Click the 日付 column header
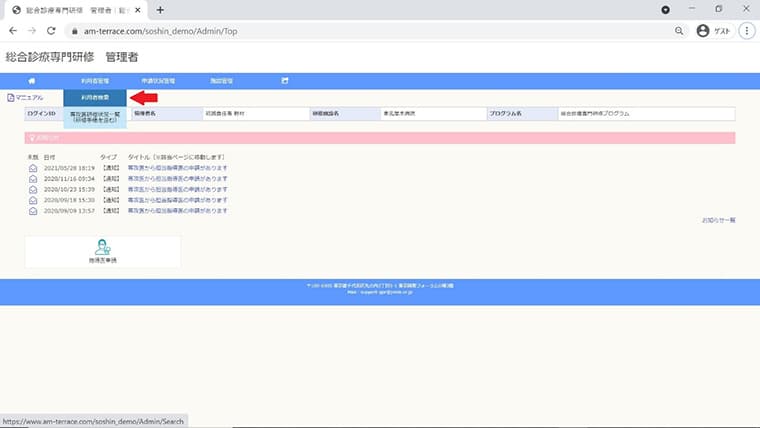 point(49,157)
